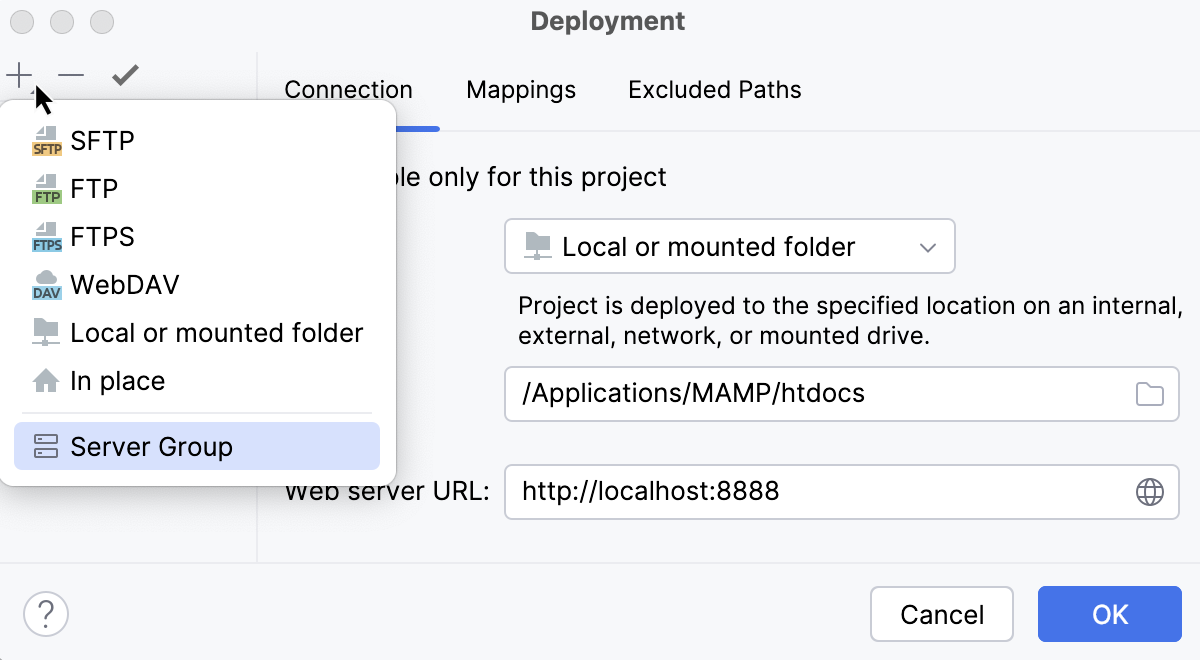Select the Connection tab

click(x=348, y=89)
